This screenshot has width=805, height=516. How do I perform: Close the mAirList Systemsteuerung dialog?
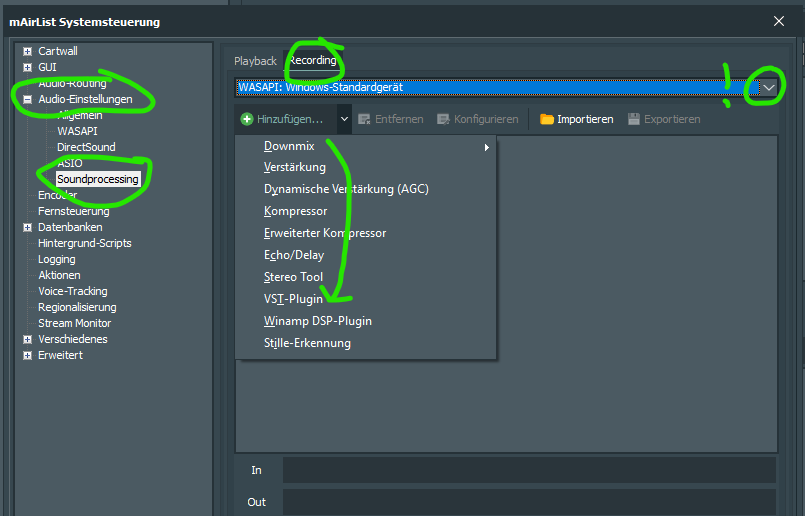point(779,21)
